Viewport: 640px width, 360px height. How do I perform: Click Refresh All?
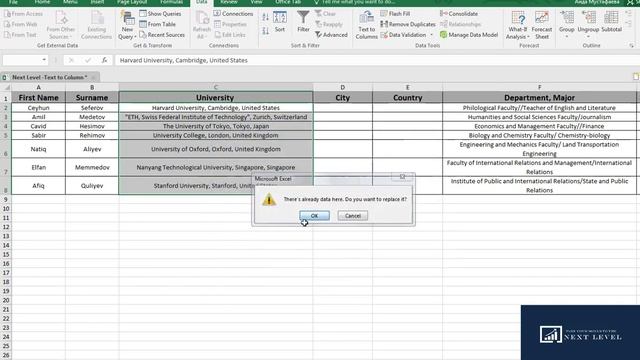(202, 25)
